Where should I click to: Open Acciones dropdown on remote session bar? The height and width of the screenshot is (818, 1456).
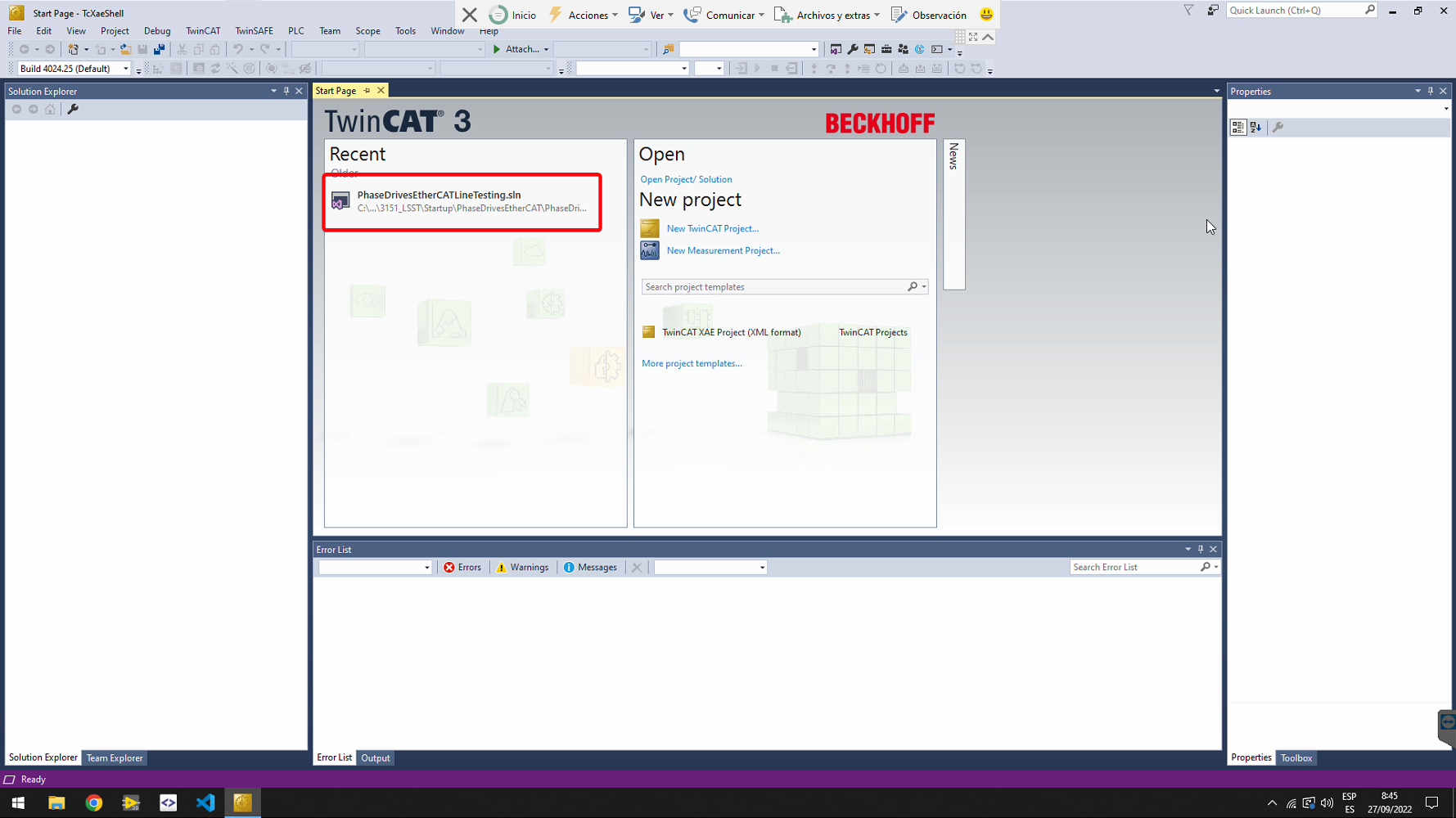point(584,15)
